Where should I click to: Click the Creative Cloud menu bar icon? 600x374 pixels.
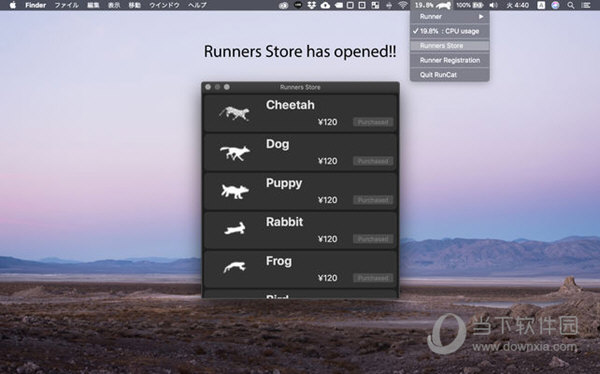(283, 5)
